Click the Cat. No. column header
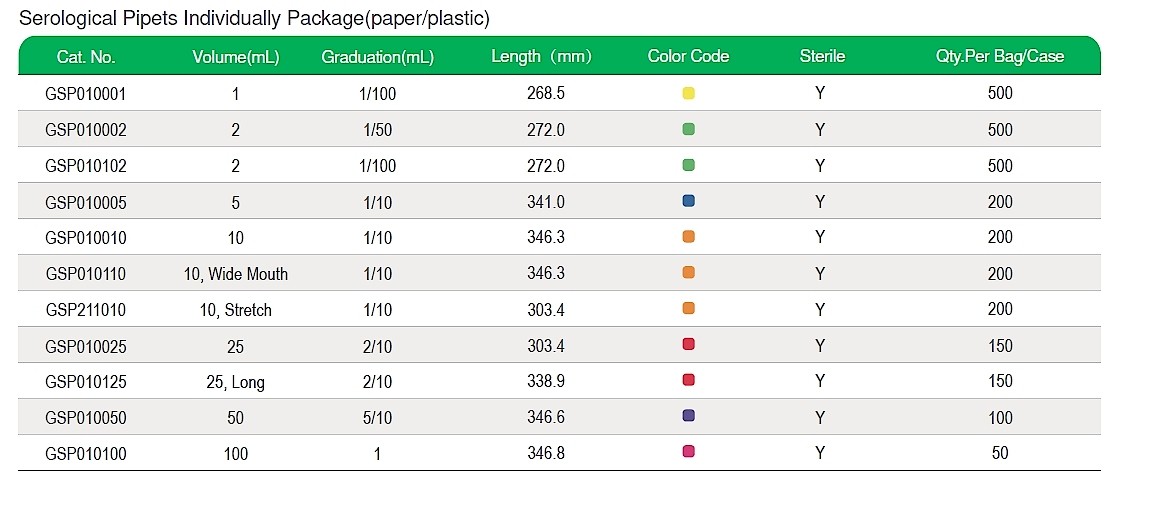Viewport: 1159px width, 511px height. click(x=86, y=57)
